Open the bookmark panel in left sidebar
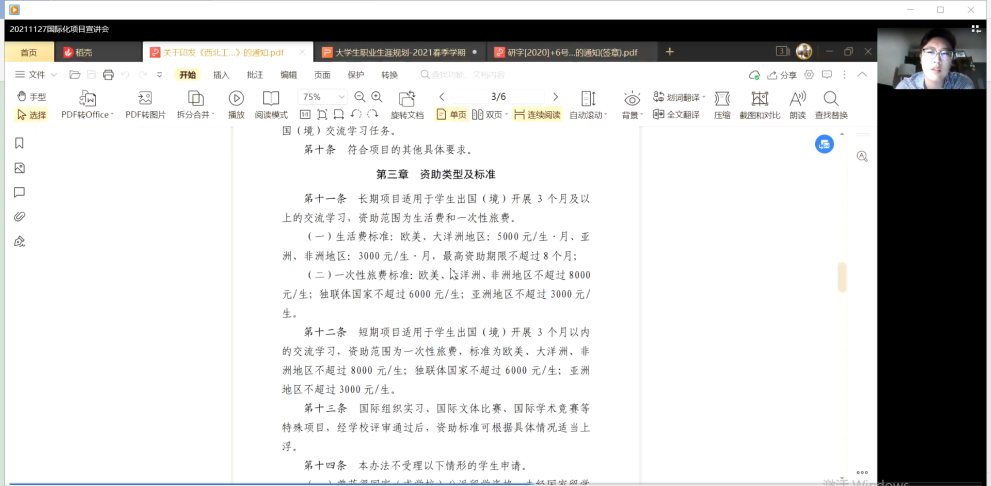This screenshot has height=486, width=991. point(19,144)
